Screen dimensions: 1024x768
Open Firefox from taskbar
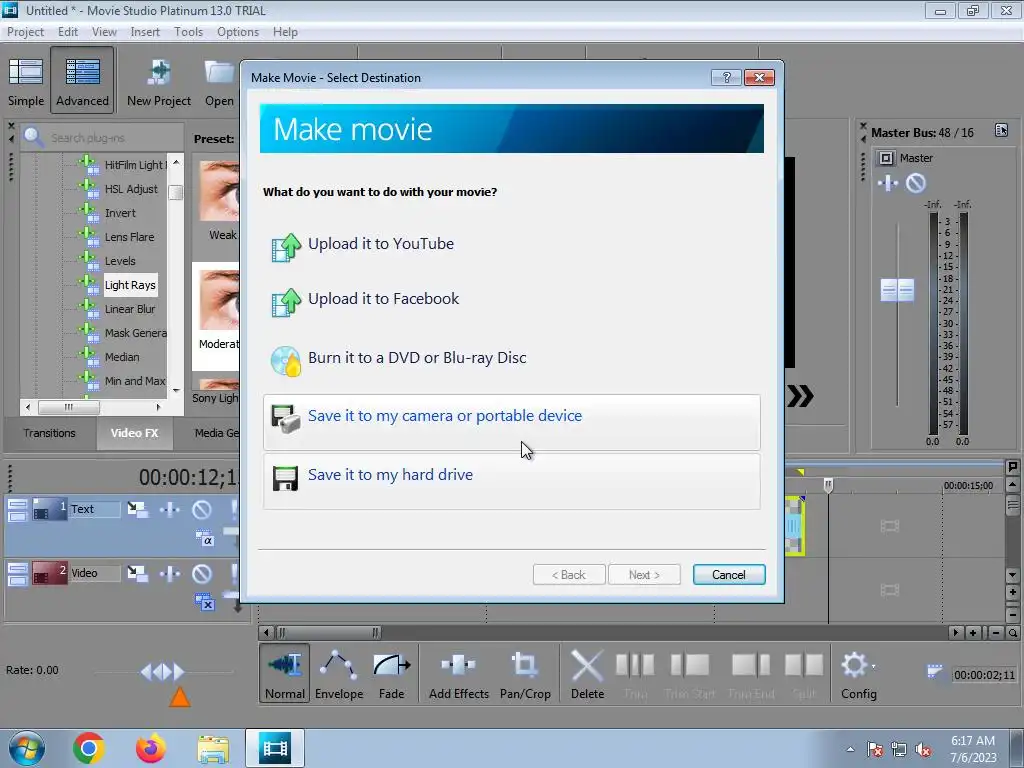(x=151, y=748)
